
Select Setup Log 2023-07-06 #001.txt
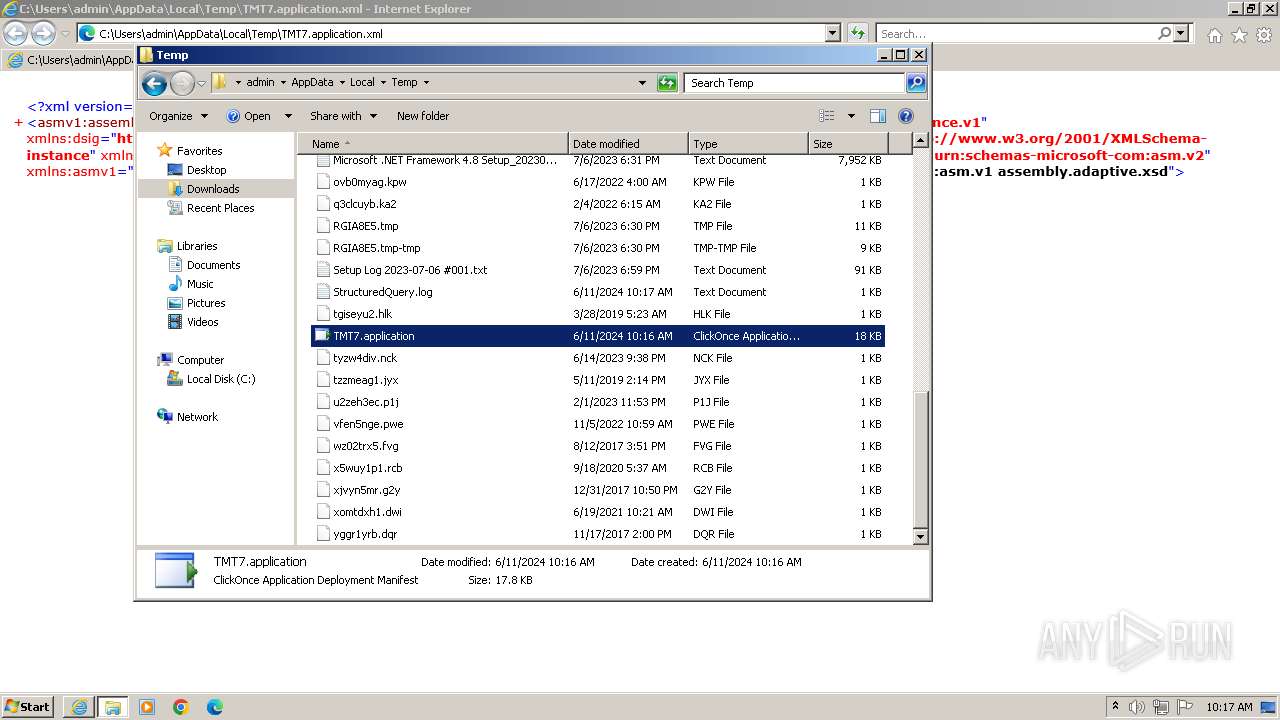(598, 270)
